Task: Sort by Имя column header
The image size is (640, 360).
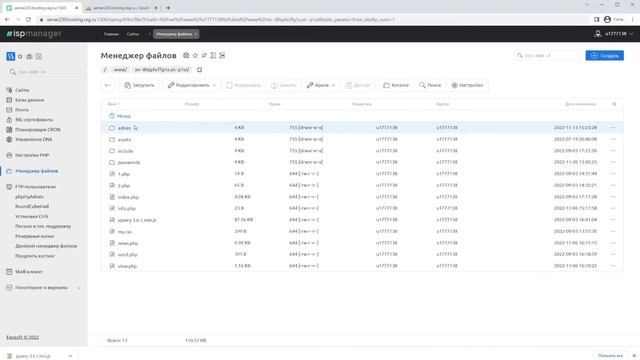Action: (113, 104)
